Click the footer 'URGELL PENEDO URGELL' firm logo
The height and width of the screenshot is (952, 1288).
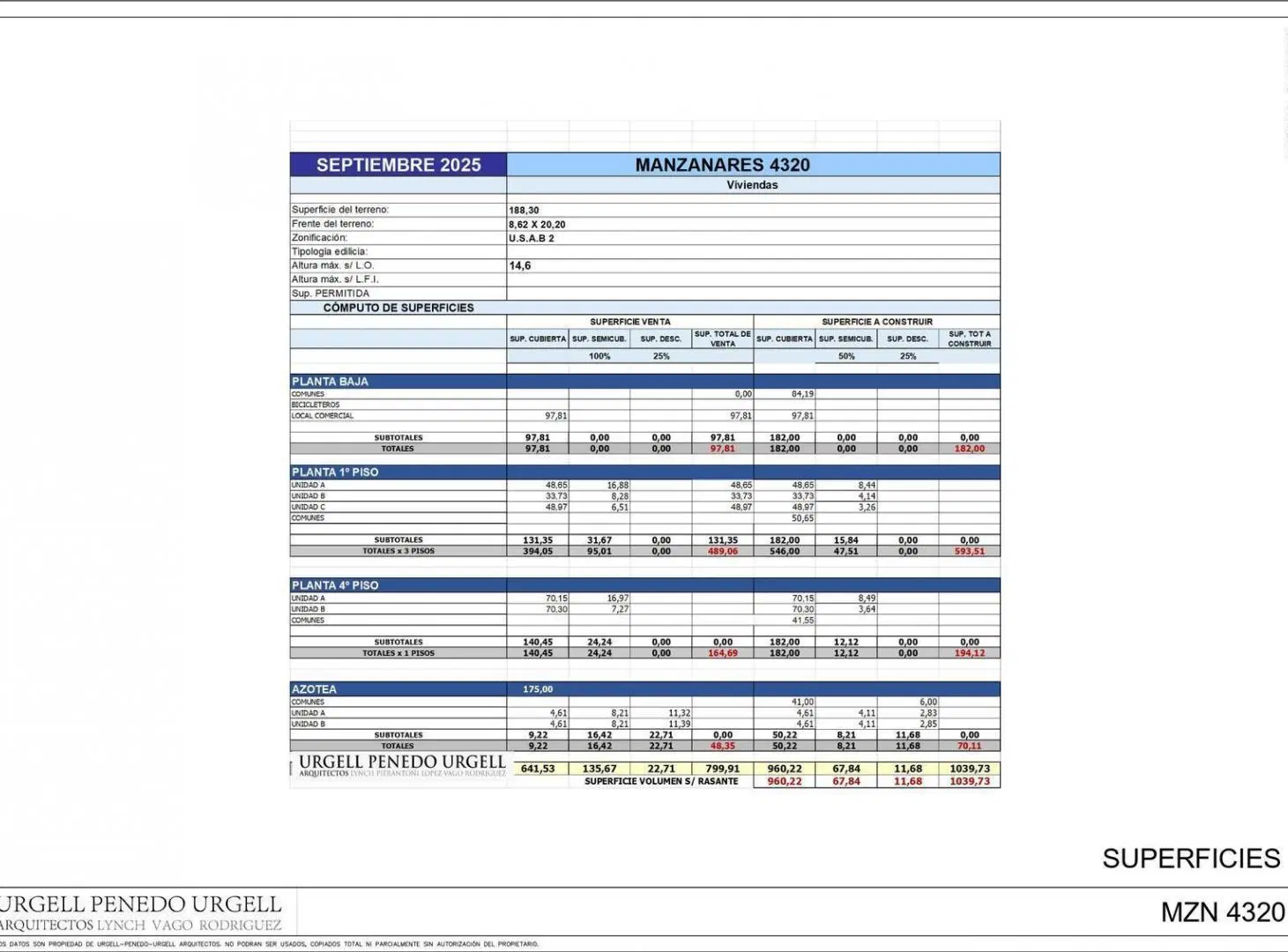point(141,913)
